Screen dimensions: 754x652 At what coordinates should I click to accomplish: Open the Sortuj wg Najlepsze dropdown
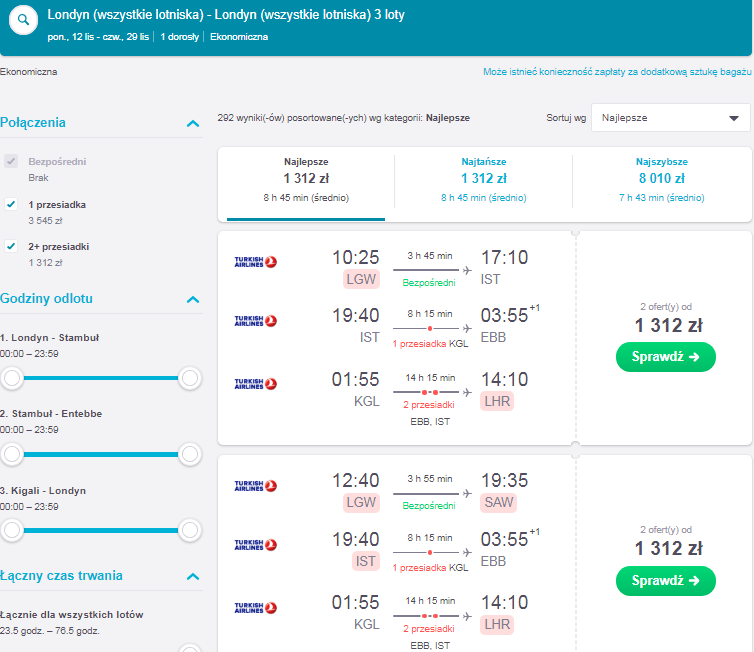pyautogui.click(x=670, y=118)
